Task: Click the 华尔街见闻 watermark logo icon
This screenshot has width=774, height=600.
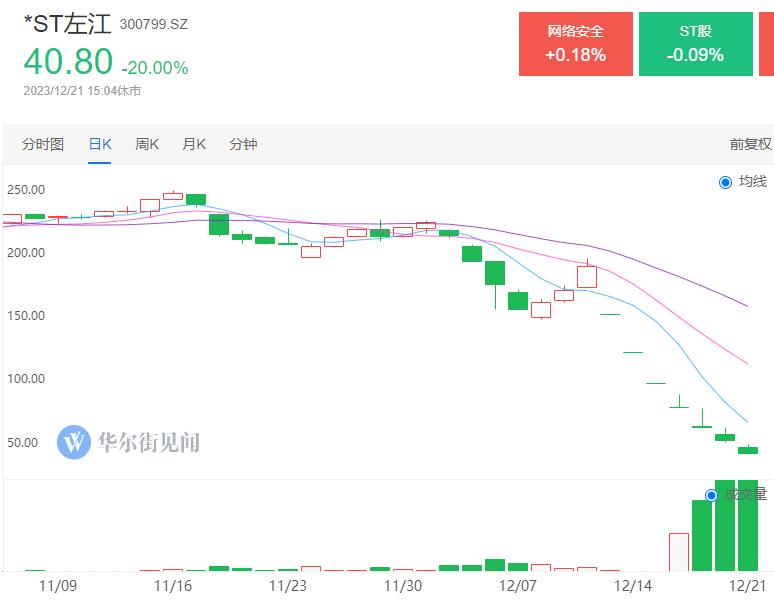Action: coord(74,442)
